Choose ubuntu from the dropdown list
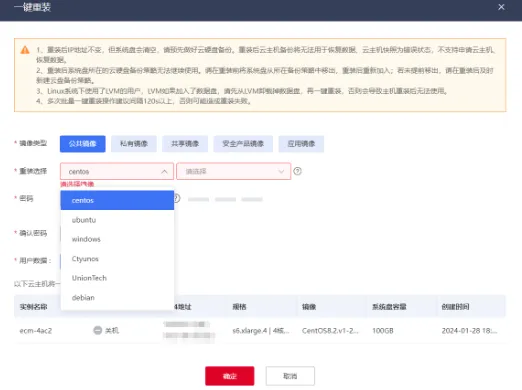Viewport: 522px width, 390px height. [117, 220]
